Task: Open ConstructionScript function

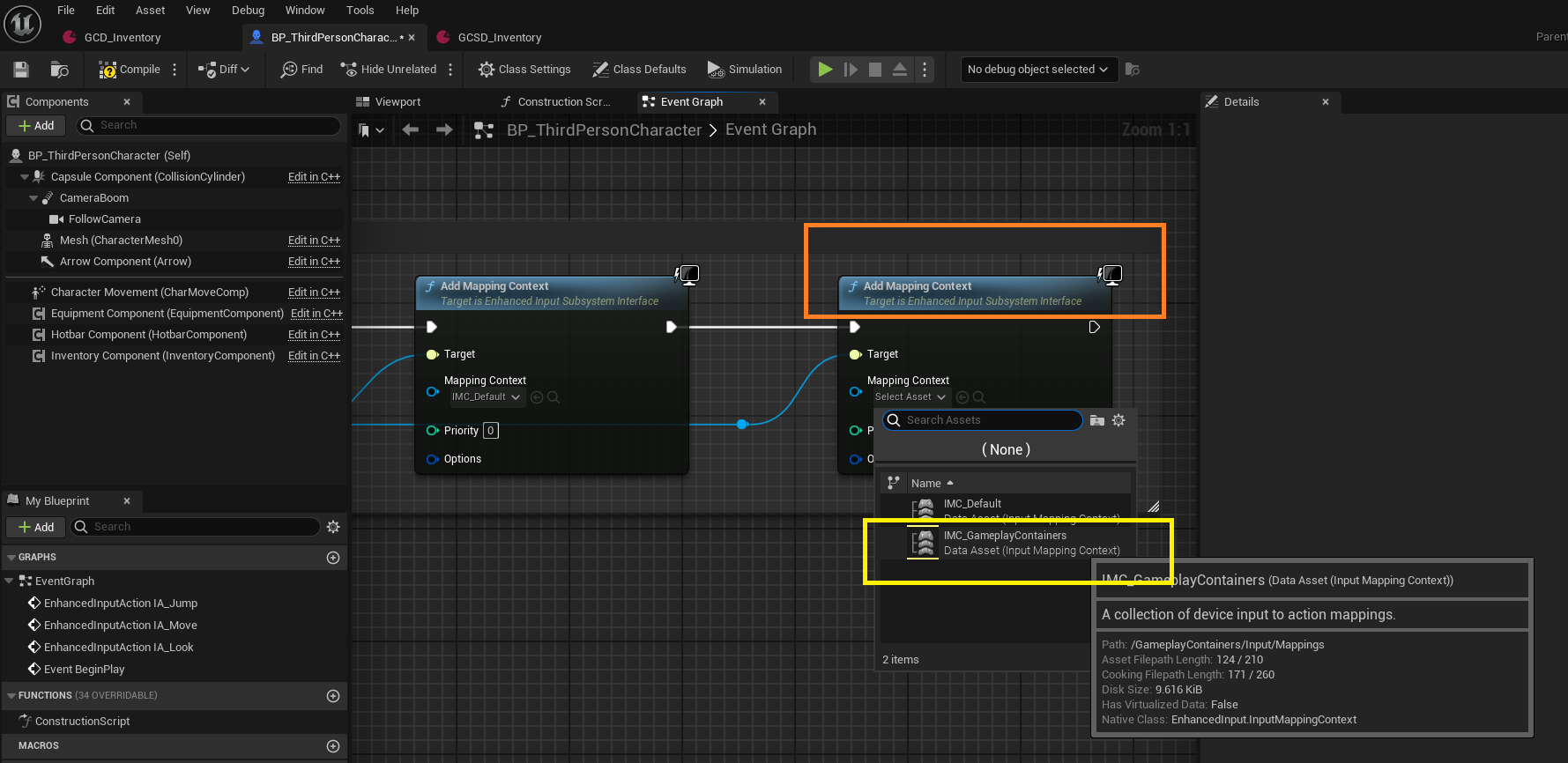Action: pos(74,722)
